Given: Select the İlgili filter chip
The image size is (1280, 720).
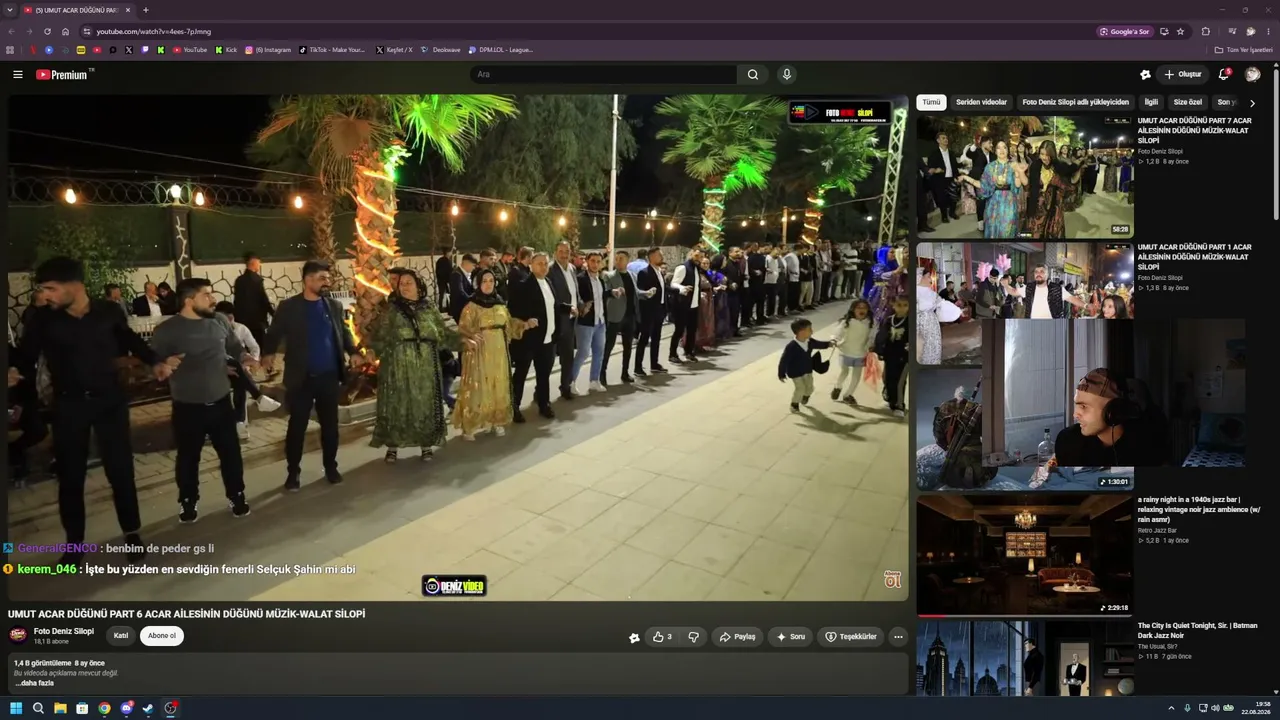Looking at the screenshot, I should 1151,102.
